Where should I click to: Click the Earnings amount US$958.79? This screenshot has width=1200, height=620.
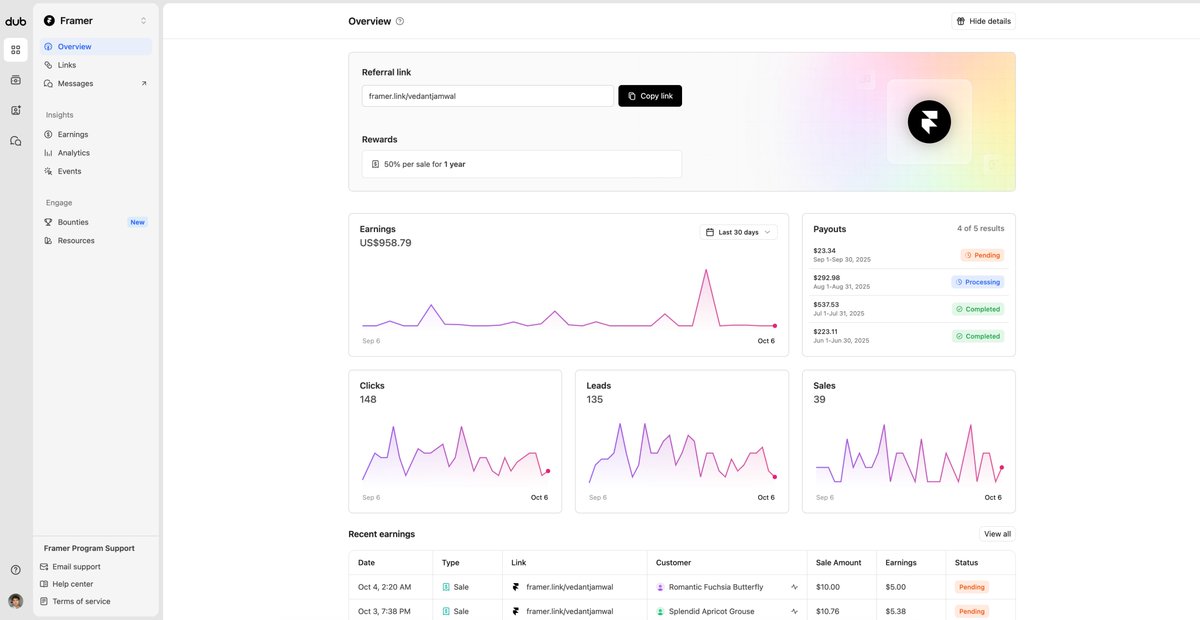(385, 243)
